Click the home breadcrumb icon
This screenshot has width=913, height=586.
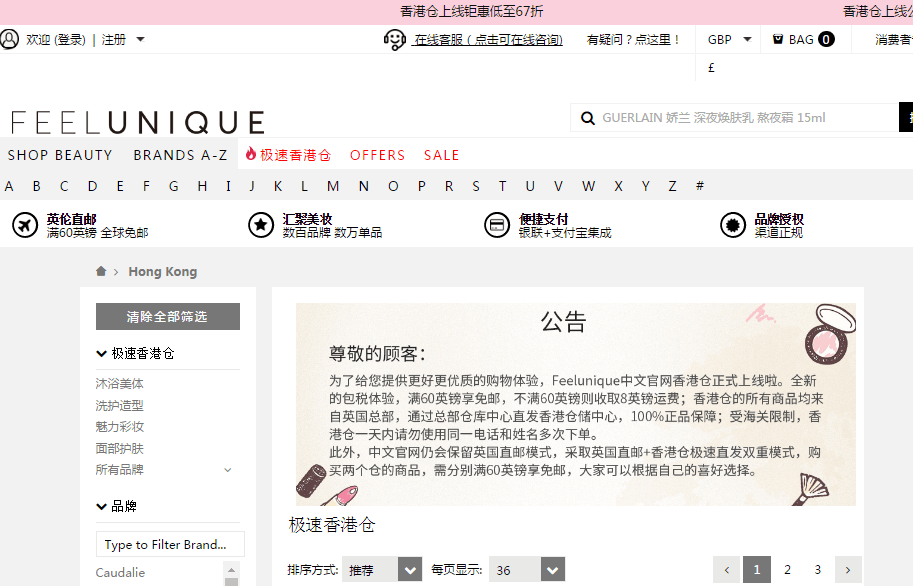click(x=101, y=271)
